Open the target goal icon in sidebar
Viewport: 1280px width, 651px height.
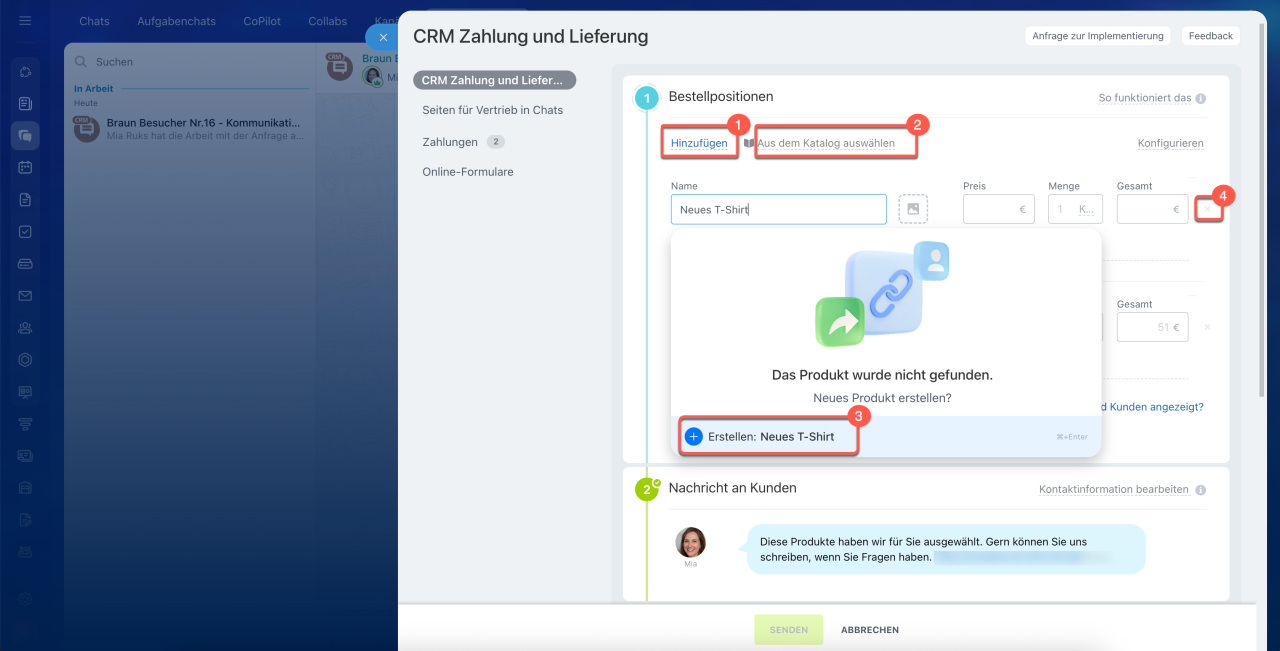pos(25,359)
